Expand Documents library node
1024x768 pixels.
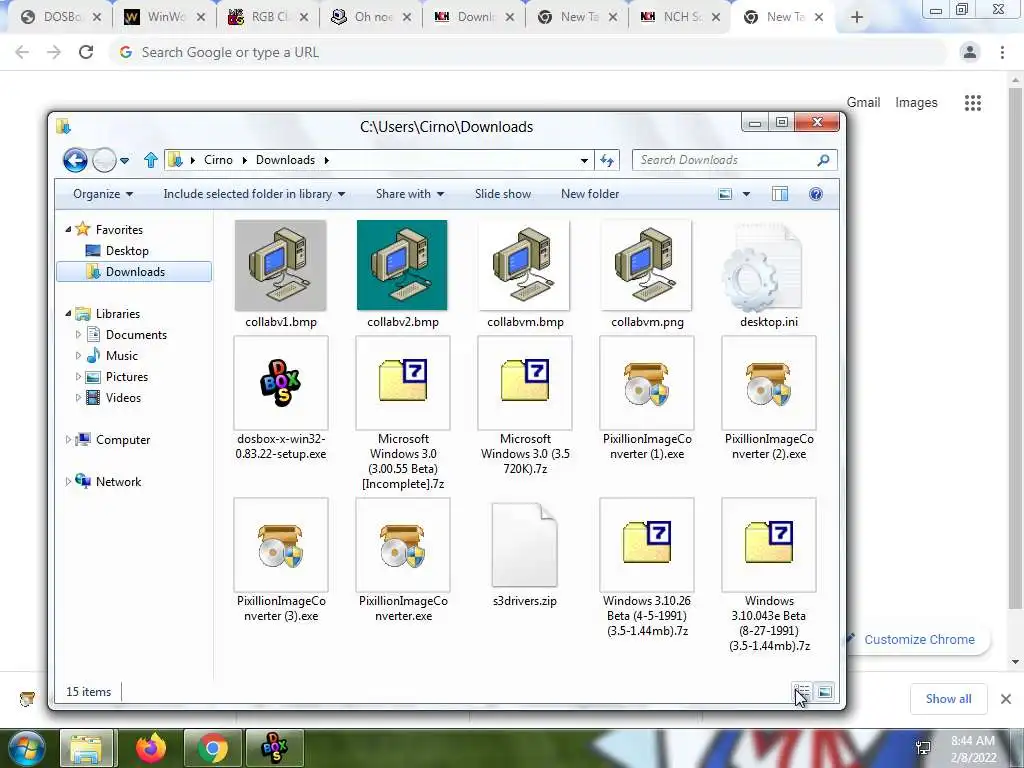(78, 334)
